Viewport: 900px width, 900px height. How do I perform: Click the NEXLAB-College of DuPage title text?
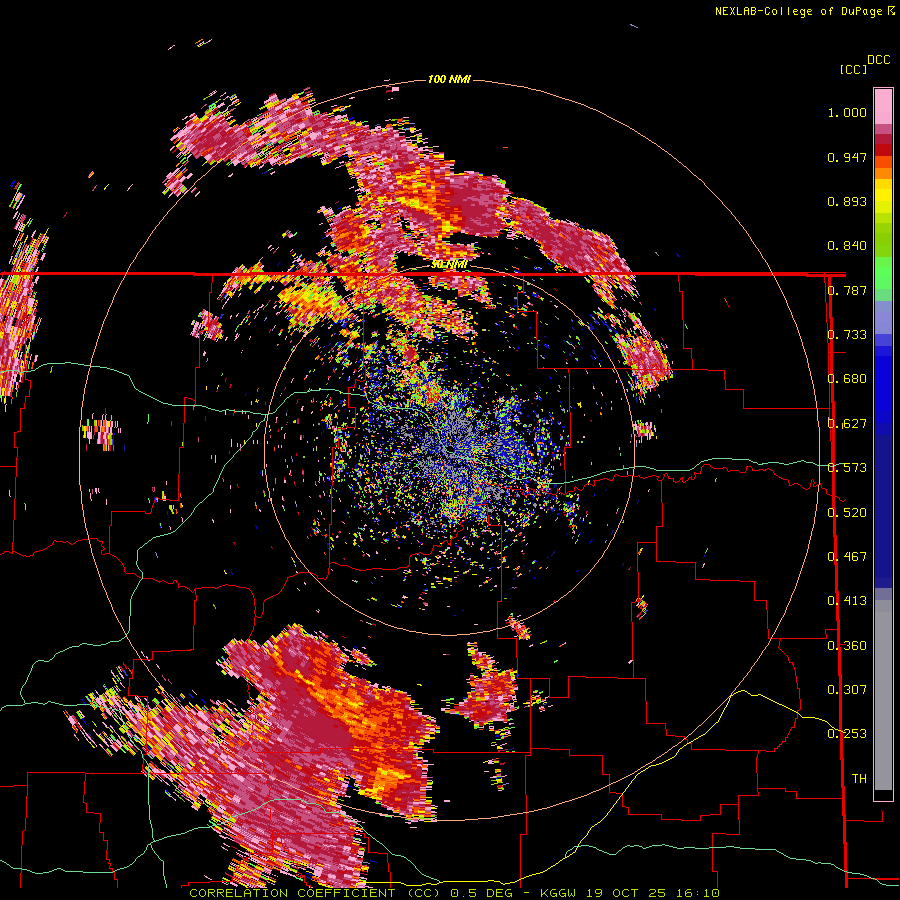point(798,11)
